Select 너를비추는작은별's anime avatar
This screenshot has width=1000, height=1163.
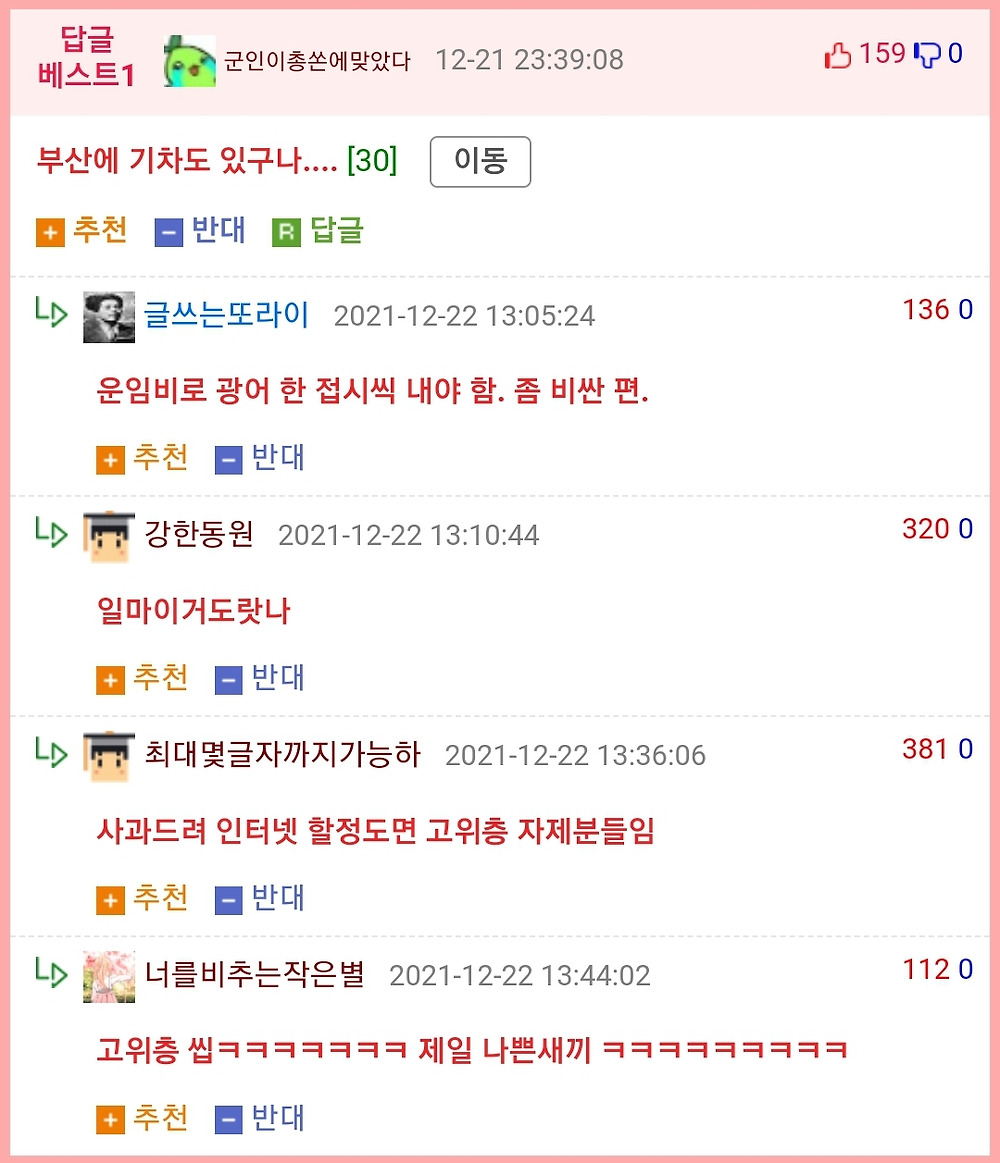[x=109, y=977]
